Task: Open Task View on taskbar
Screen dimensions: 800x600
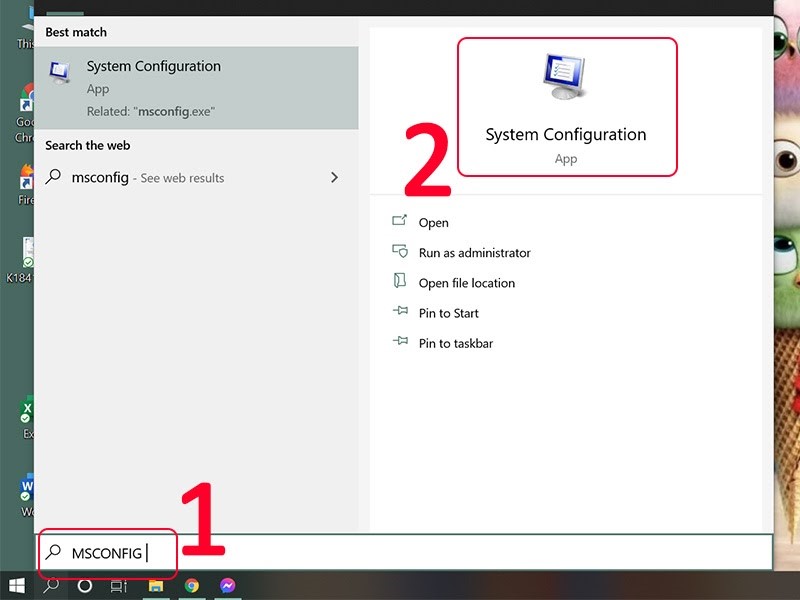Action: click(x=118, y=586)
